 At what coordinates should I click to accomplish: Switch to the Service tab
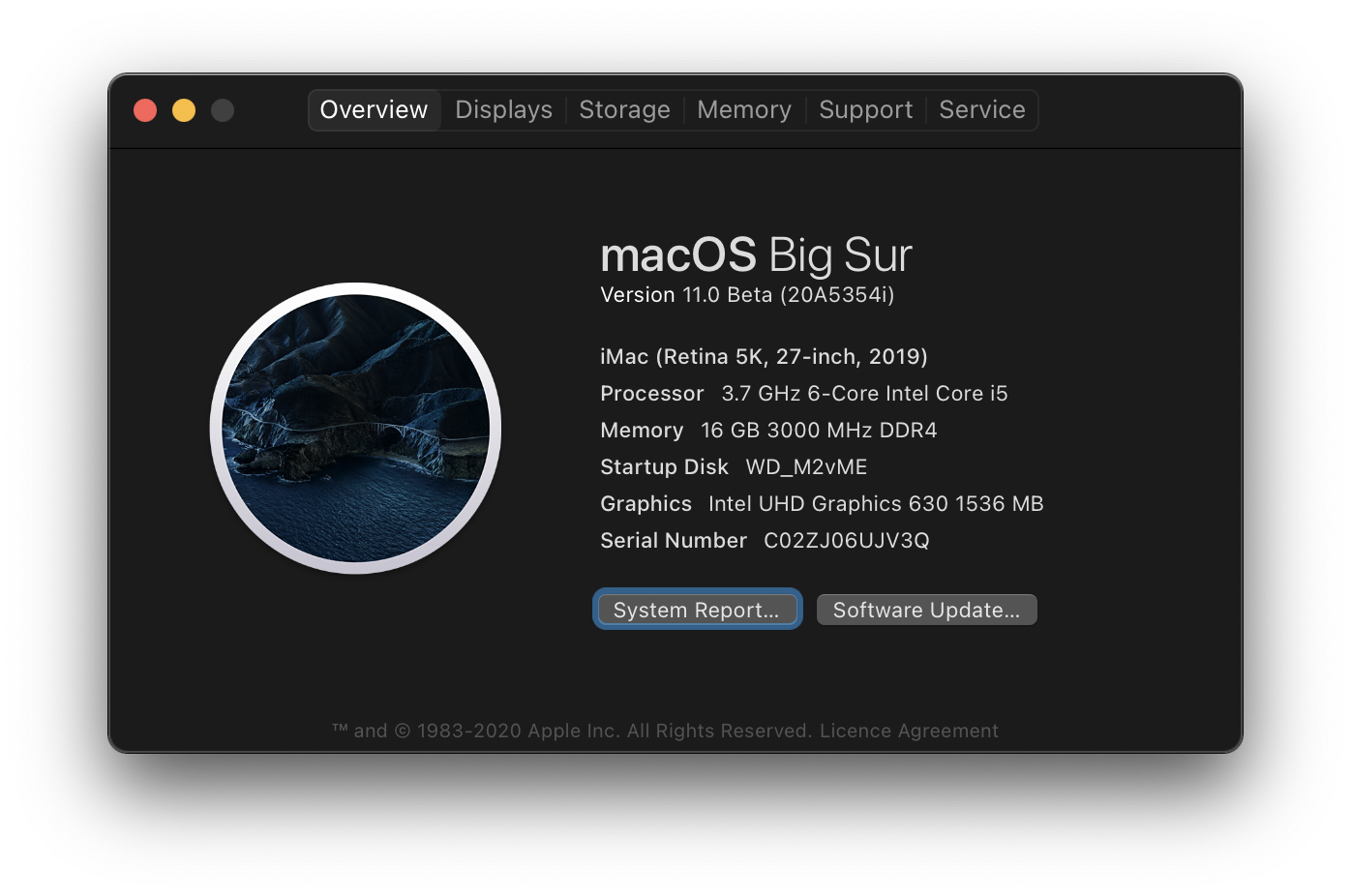pyautogui.click(x=982, y=109)
